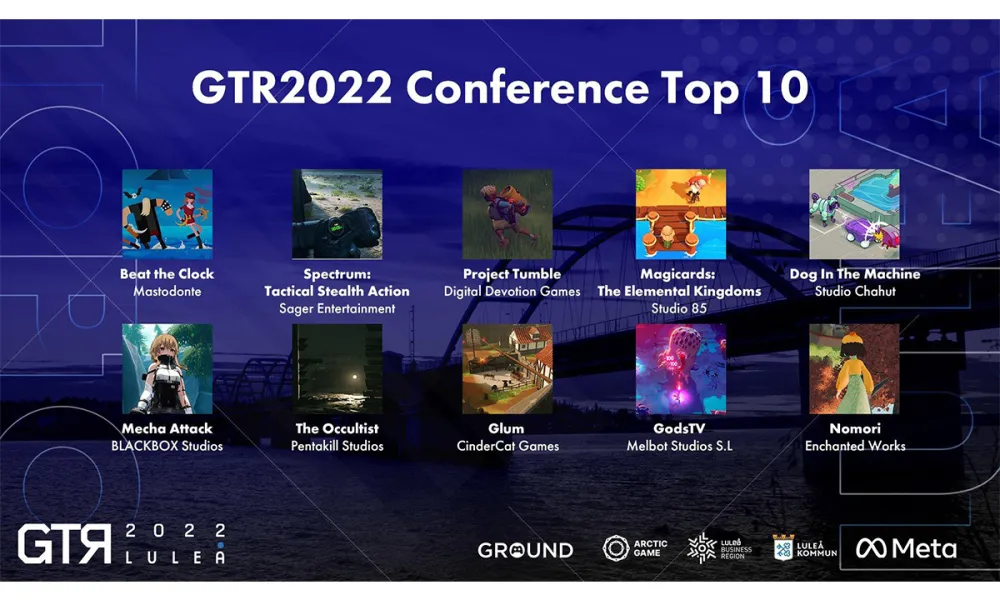Click the GTR 2022 Luleå logo
Image resolution: width=1000 pixels, height=600 pixels.
(x=121, y=544)
